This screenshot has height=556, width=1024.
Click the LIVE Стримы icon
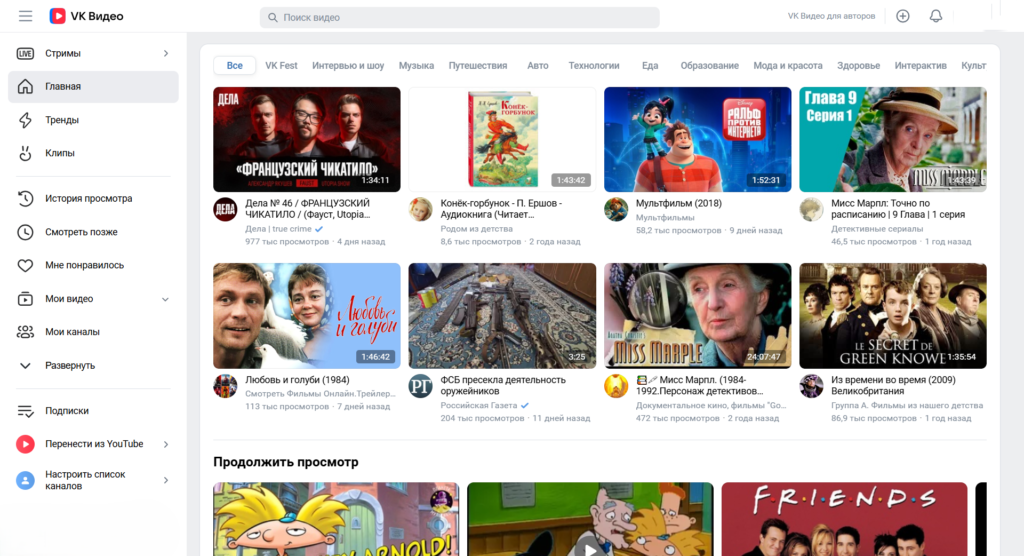pyautogui.click(x=25, y=54)
